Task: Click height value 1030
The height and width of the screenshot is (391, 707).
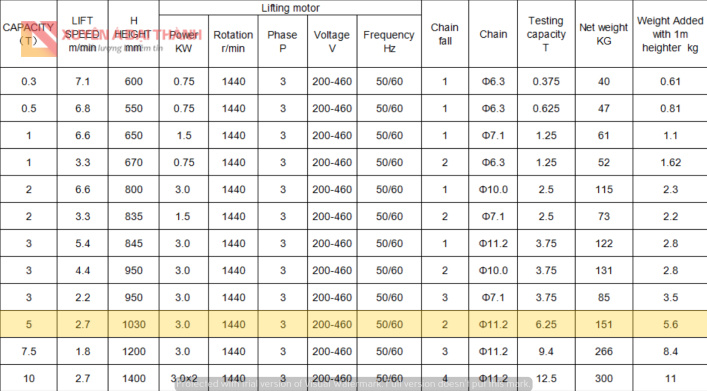Action: (x=134, y=325)
